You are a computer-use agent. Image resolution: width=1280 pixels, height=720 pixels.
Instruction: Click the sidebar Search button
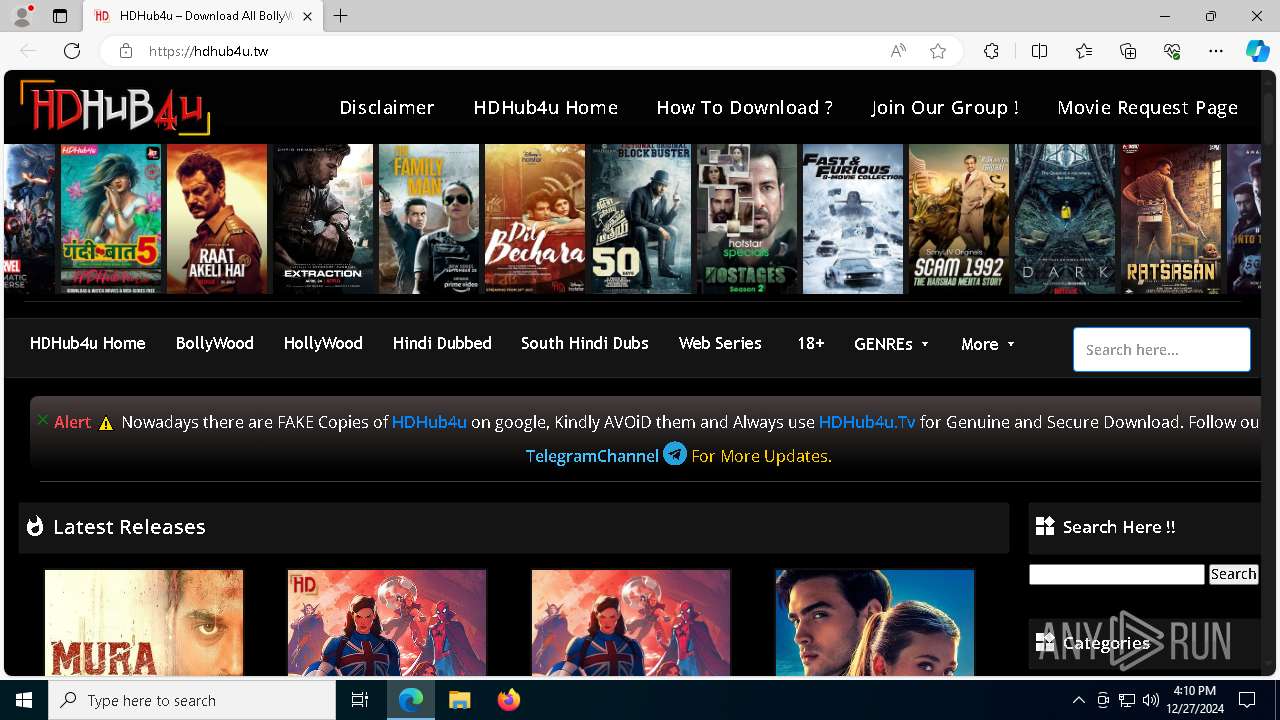1233,574
